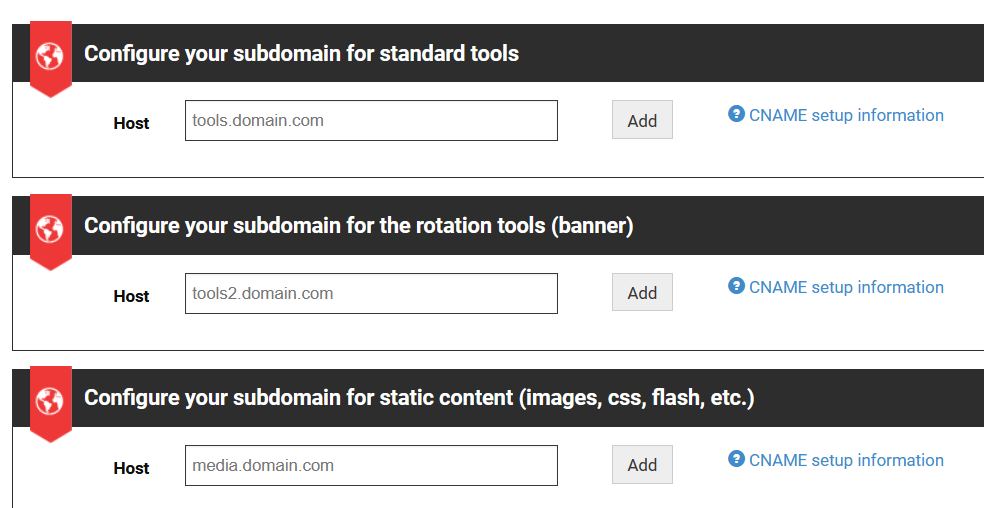Add the rotation tools subdomain host
Viewport: 984px width, 508px height.
tap(642, 292)
